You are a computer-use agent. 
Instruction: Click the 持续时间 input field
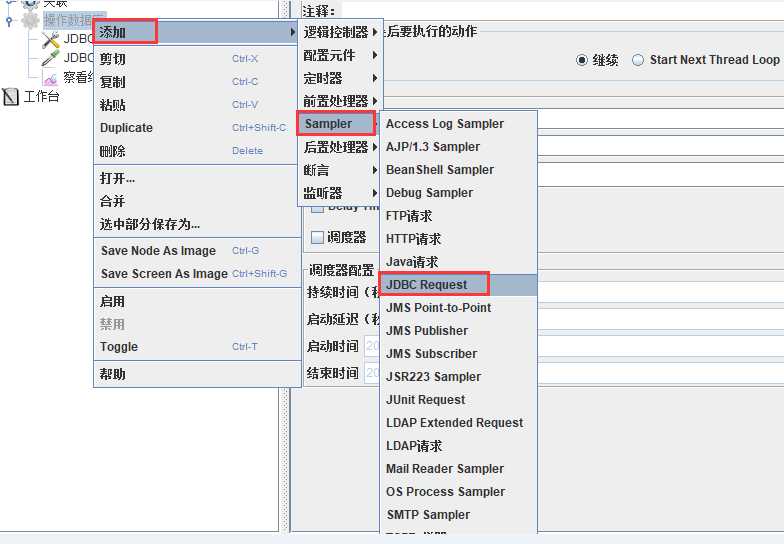[660, 292]
